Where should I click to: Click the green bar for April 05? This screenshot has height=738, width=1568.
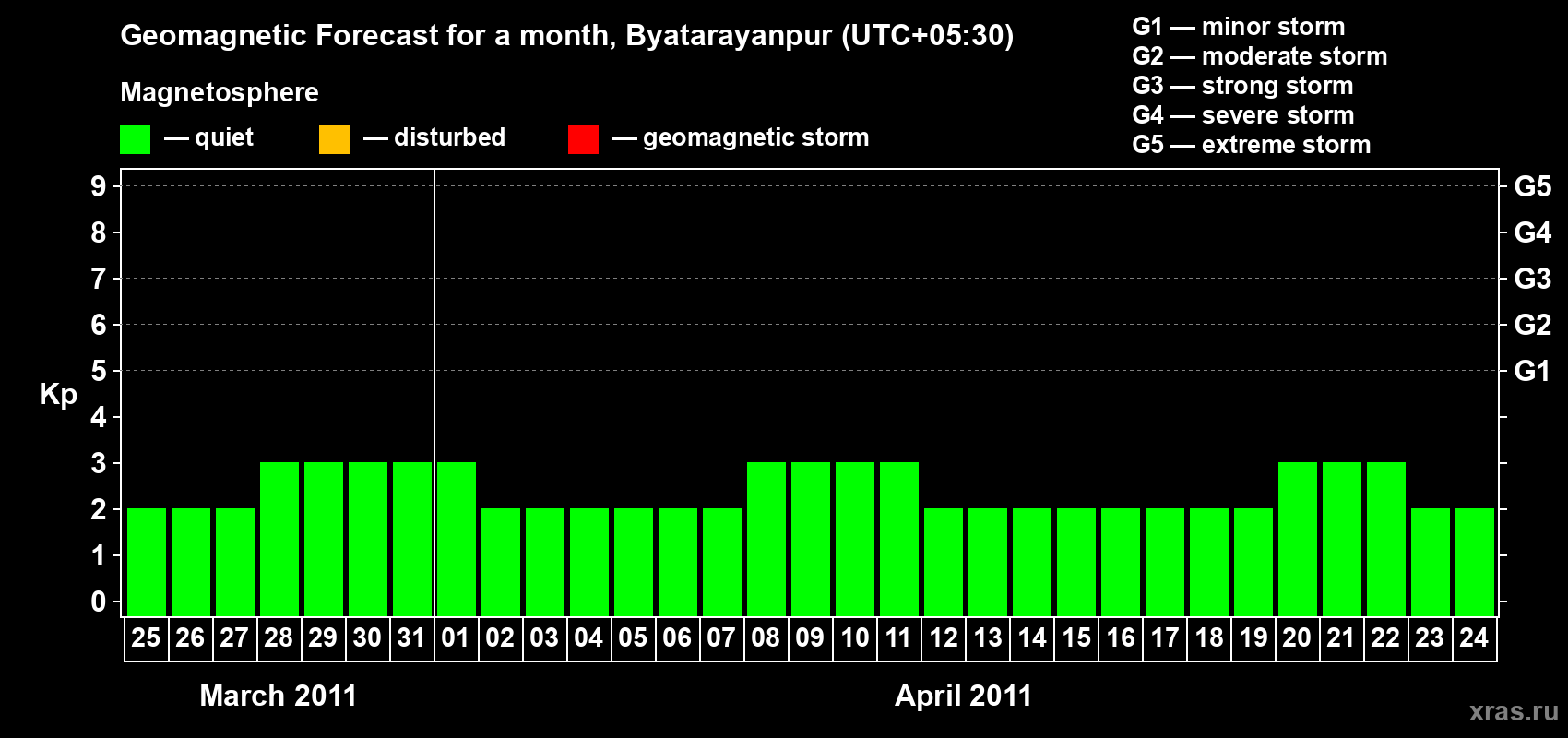[634, 562]
